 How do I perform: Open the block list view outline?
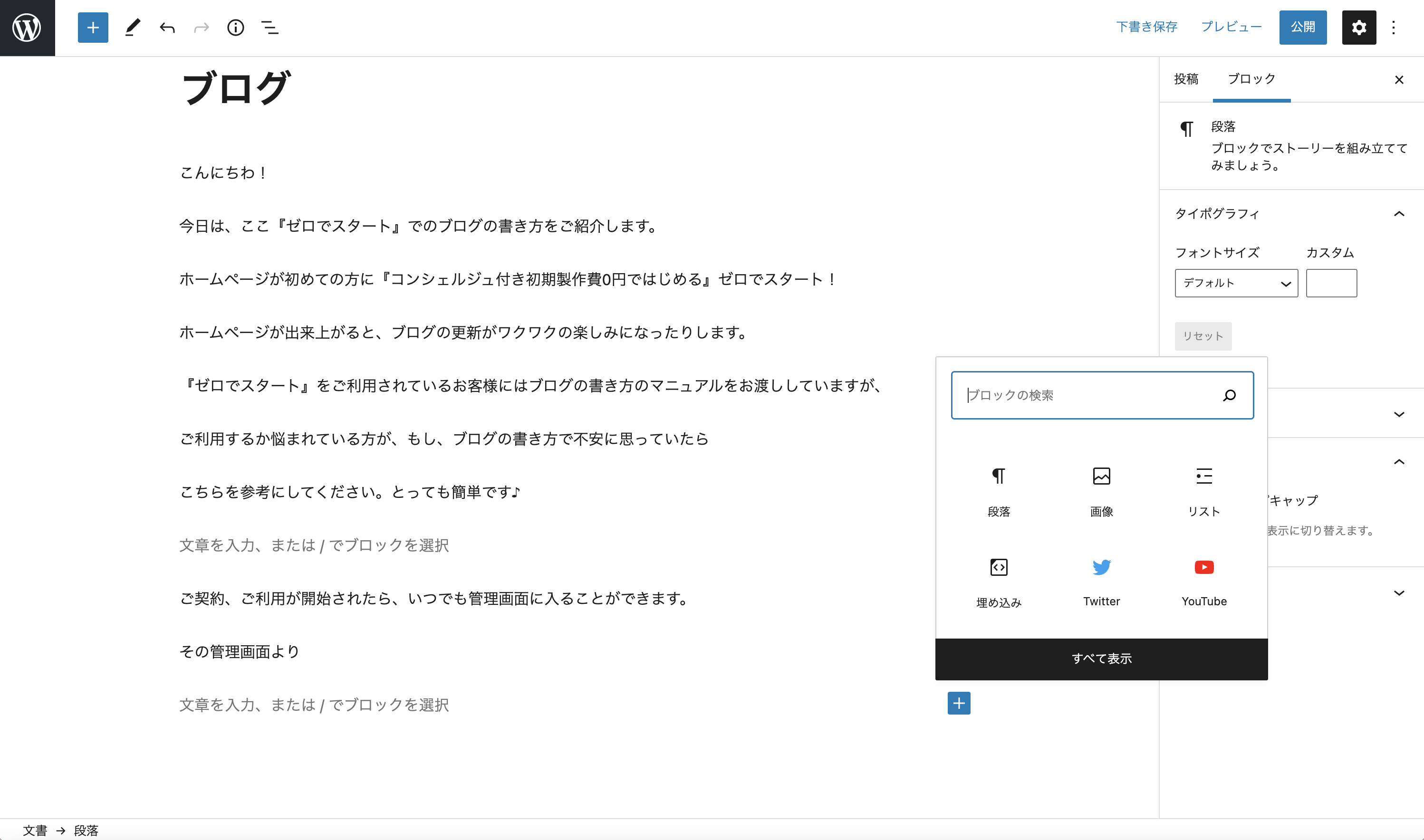269,27
